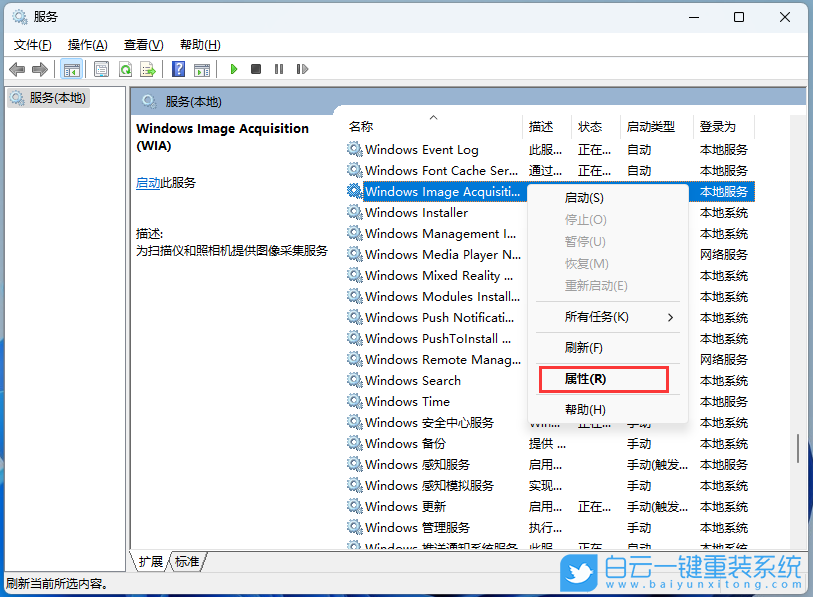
Task: Open the 文件 menu
Action: (31, 44)
